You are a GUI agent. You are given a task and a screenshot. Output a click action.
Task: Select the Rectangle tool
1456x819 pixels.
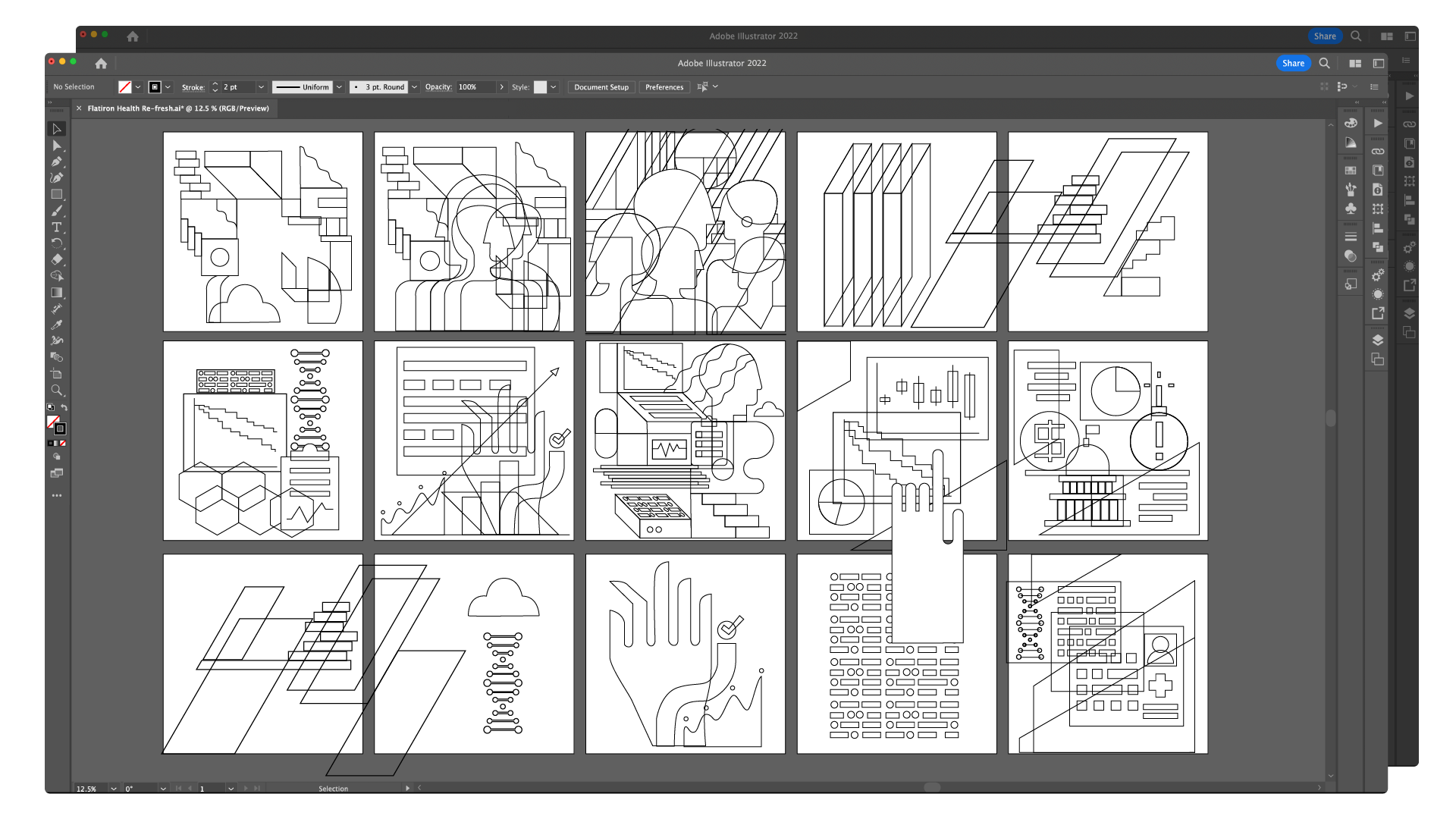[x=56, y=194]
